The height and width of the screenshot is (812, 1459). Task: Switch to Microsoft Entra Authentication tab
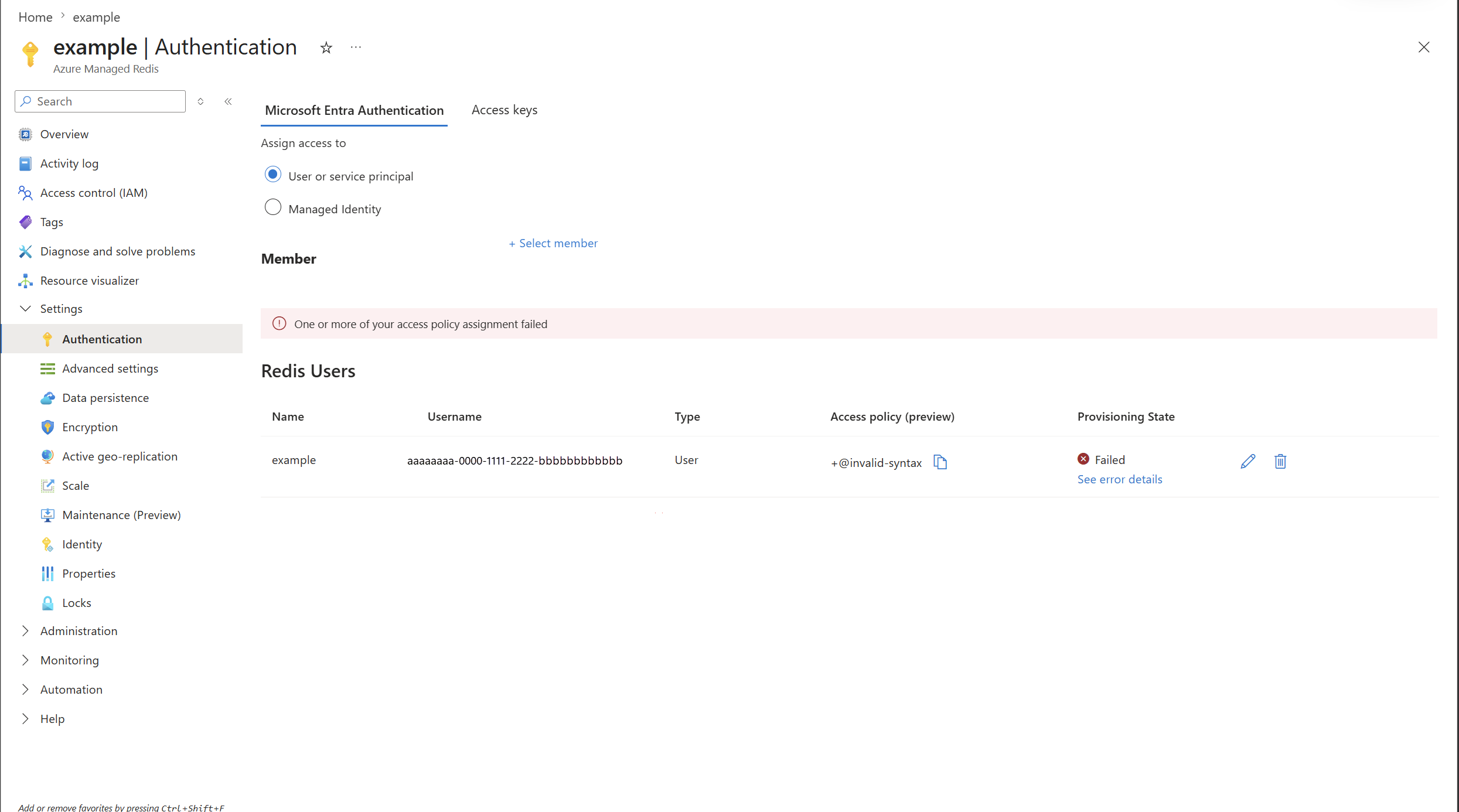click(354, 111)
